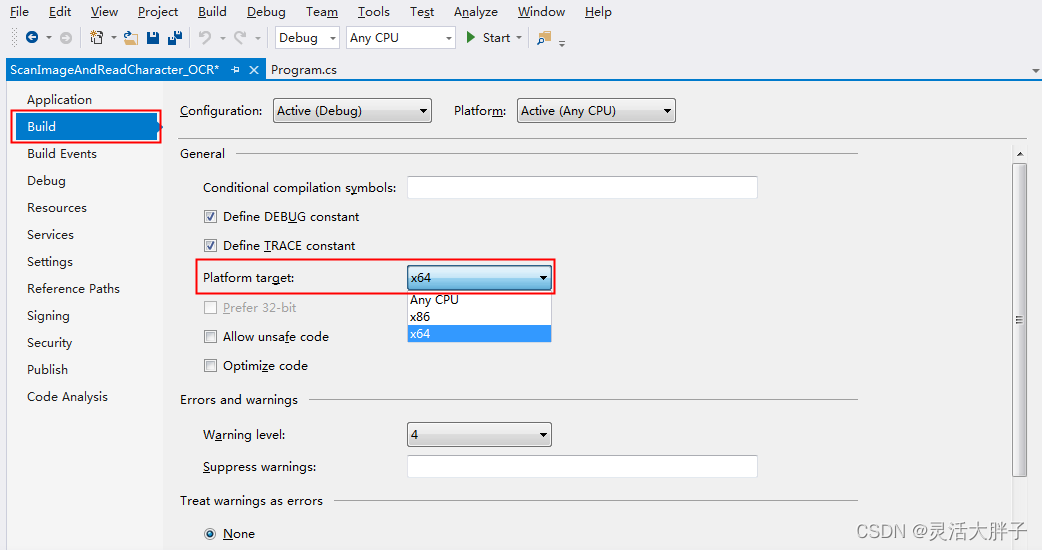This screenshot has height=550, width=1042.
Task: Open the Application properties page
Action: coord(59,100)
